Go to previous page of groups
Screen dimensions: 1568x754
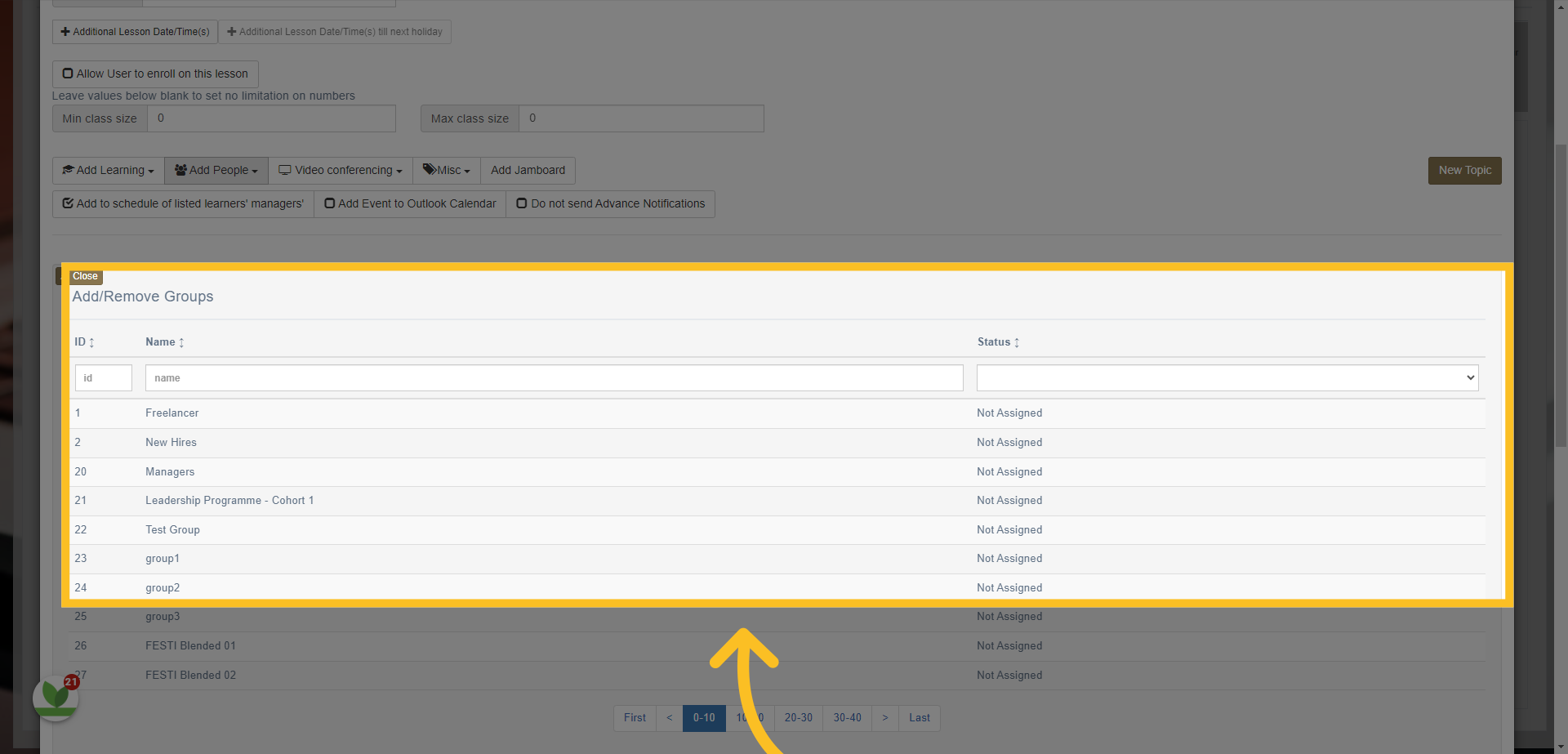670,718
